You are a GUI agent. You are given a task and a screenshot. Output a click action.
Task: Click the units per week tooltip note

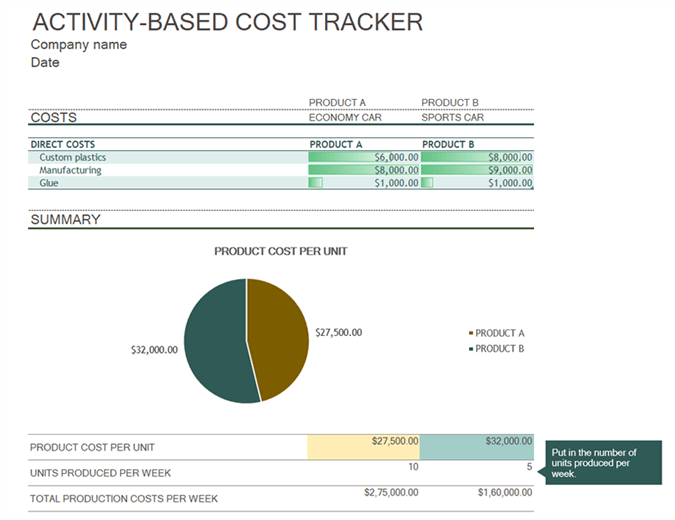(x=603, y=463)
